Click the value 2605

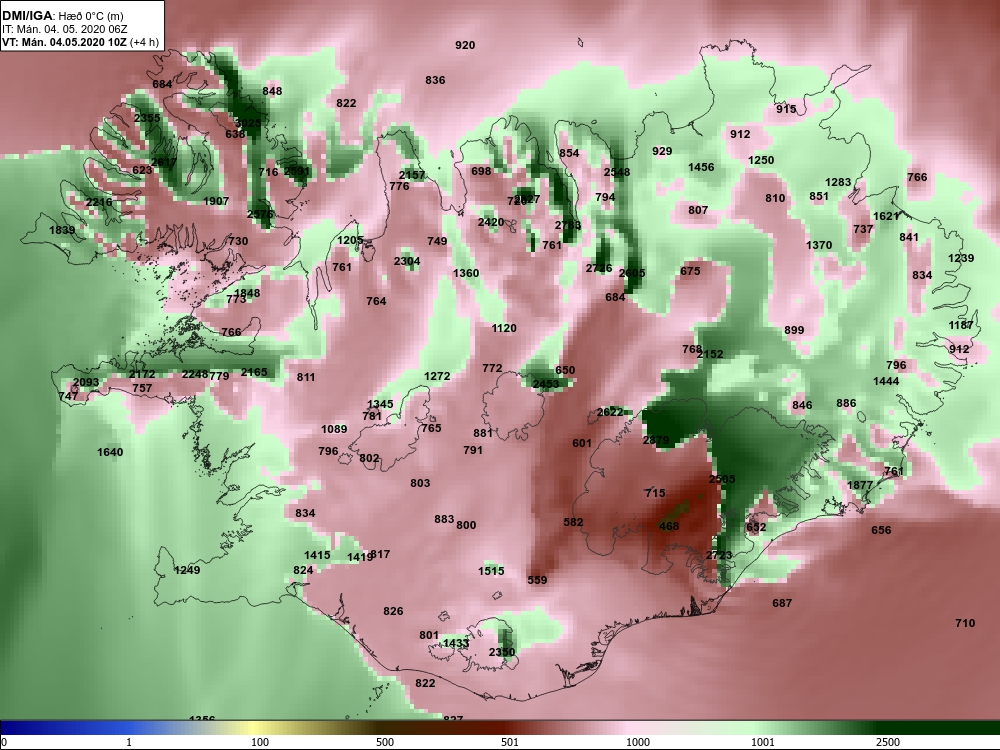632,274
